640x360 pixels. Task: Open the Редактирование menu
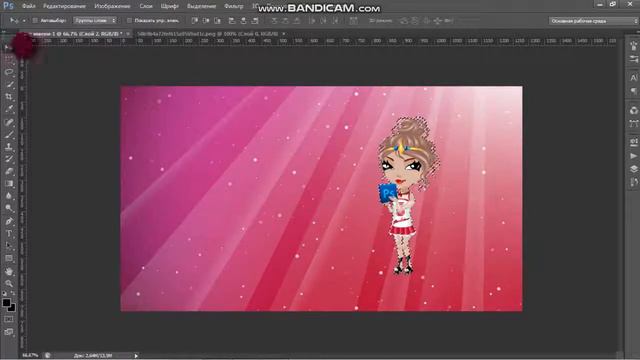[x=64, y=6]
